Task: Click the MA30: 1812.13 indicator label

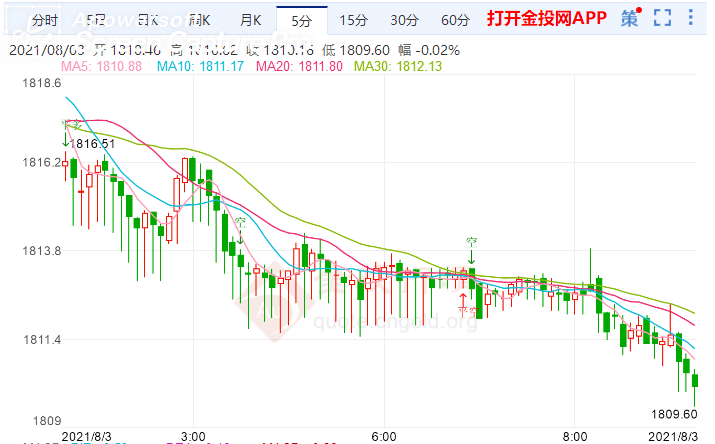Action: tap(398, 67)
